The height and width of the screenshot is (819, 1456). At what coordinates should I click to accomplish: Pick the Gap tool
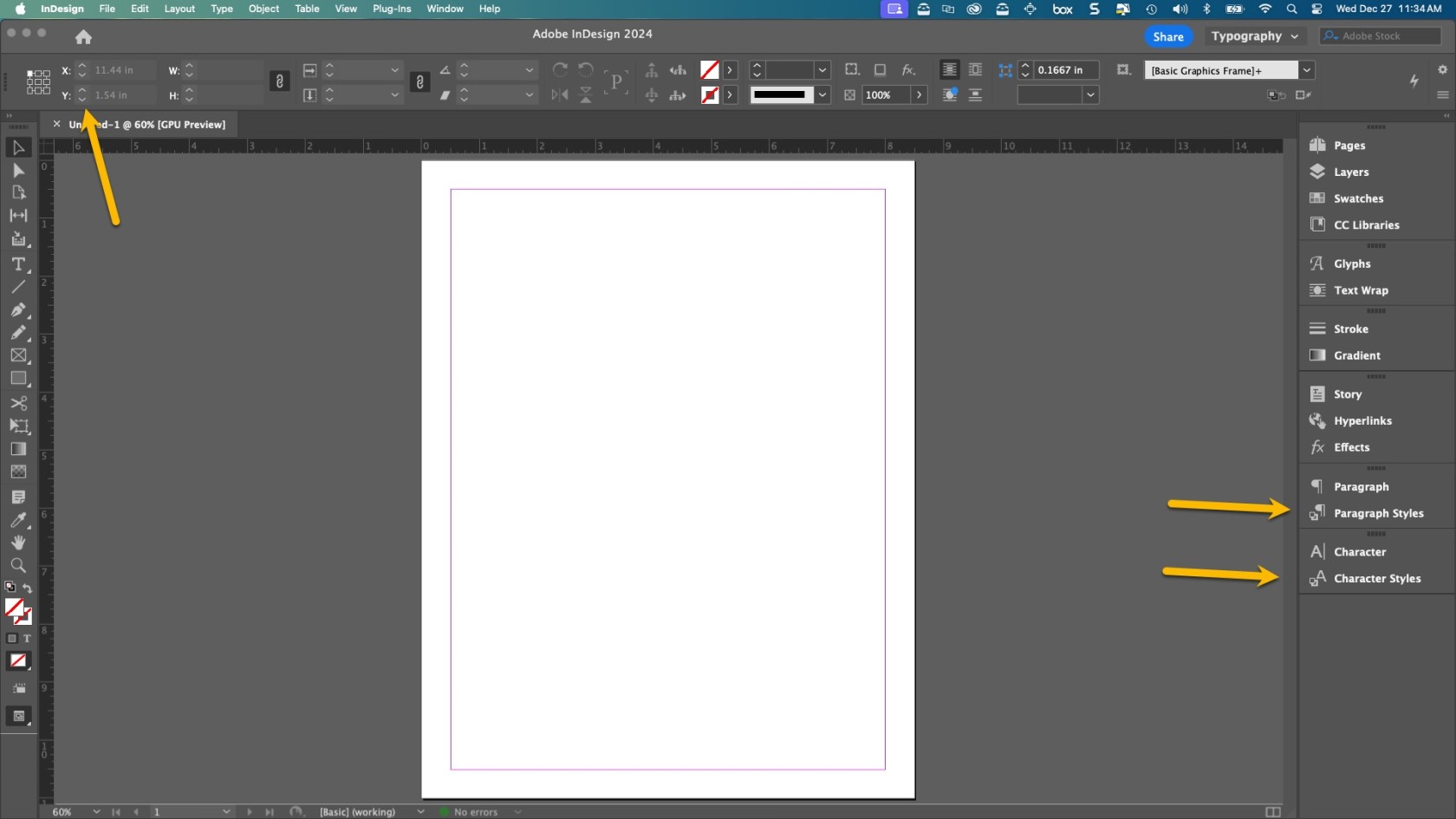pyautogui.click(x=18, y=215)
